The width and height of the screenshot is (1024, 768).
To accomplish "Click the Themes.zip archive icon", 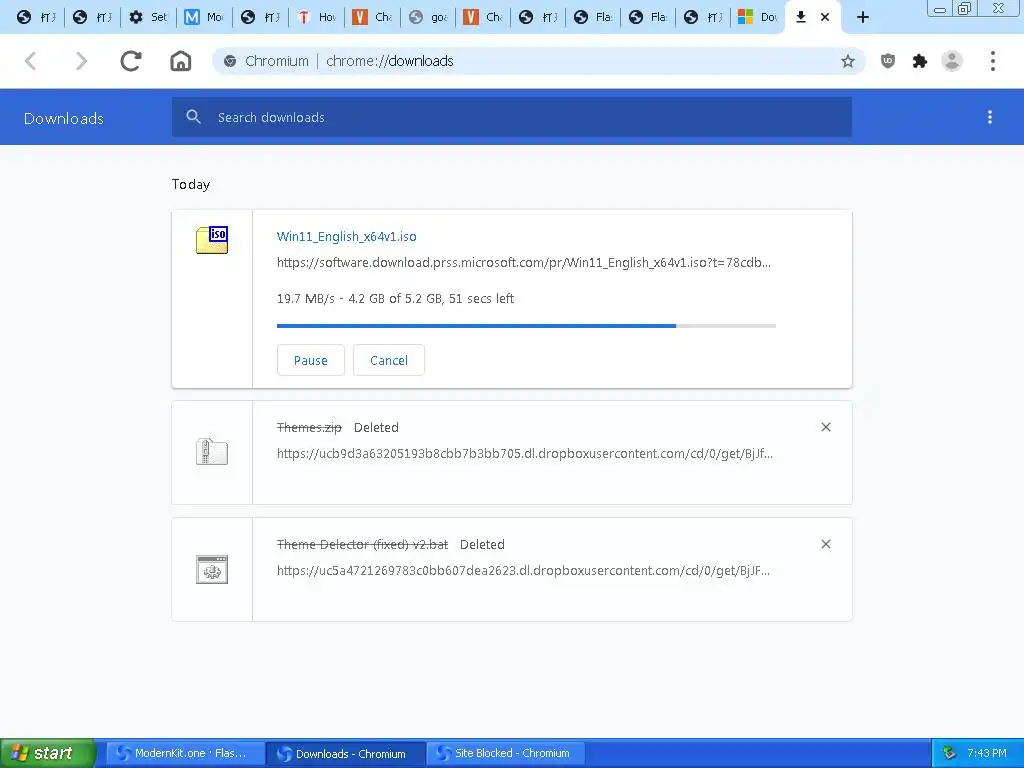I will [212, 452].
